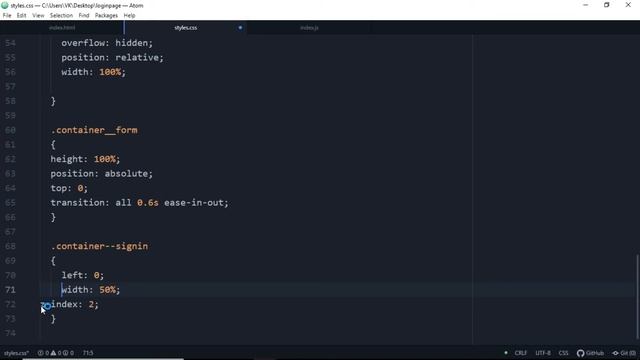Click 'left: 0;' code line

83,275
